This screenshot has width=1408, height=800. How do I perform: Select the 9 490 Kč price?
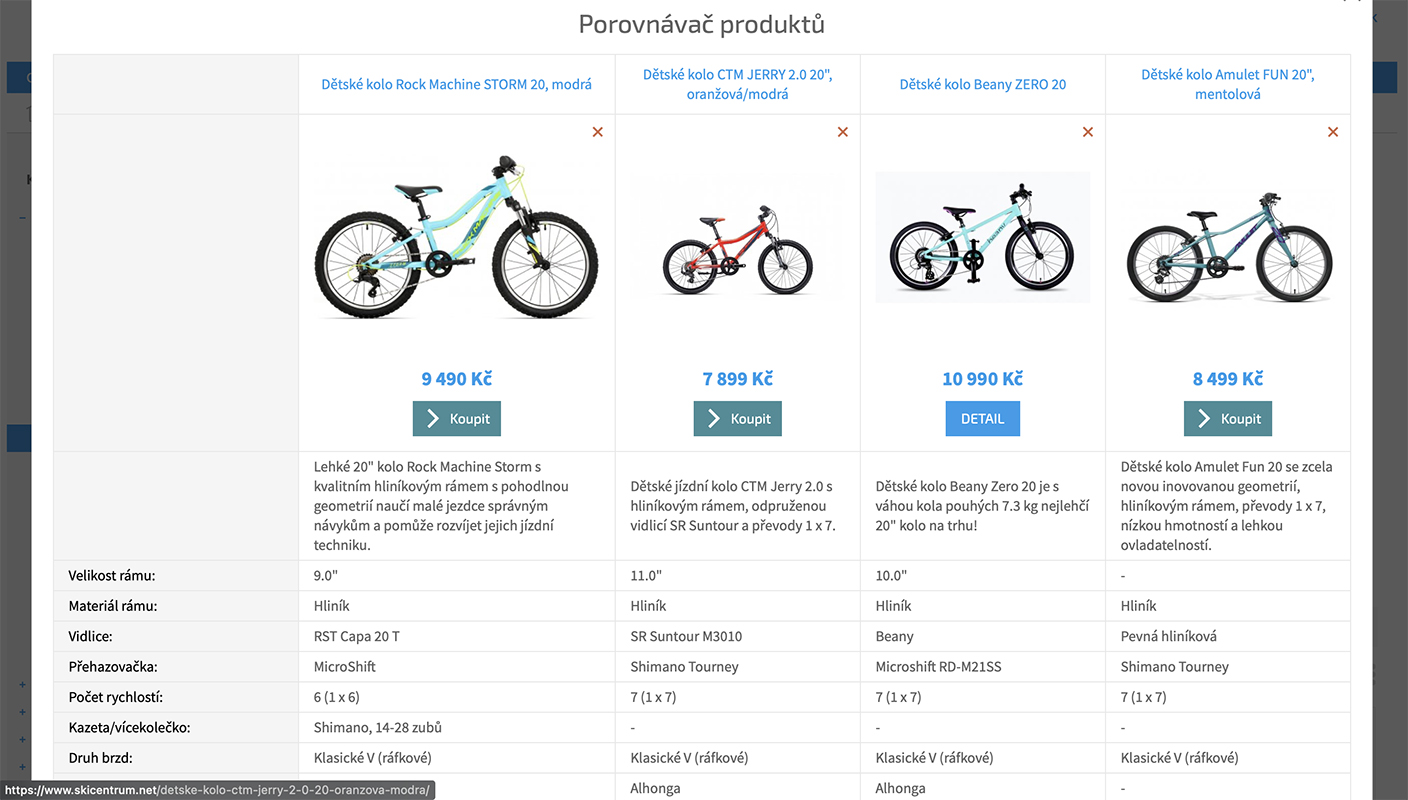tap(457, 379)
